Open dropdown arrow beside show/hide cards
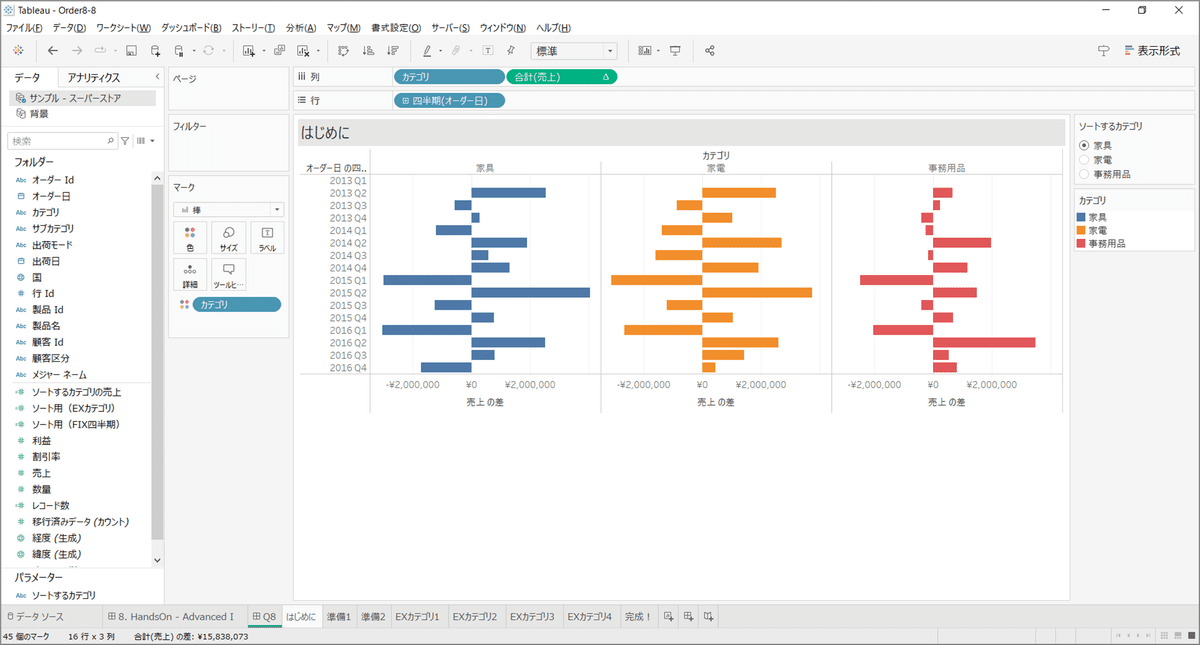Viewport: 1200px width, 645px height. 658,50
